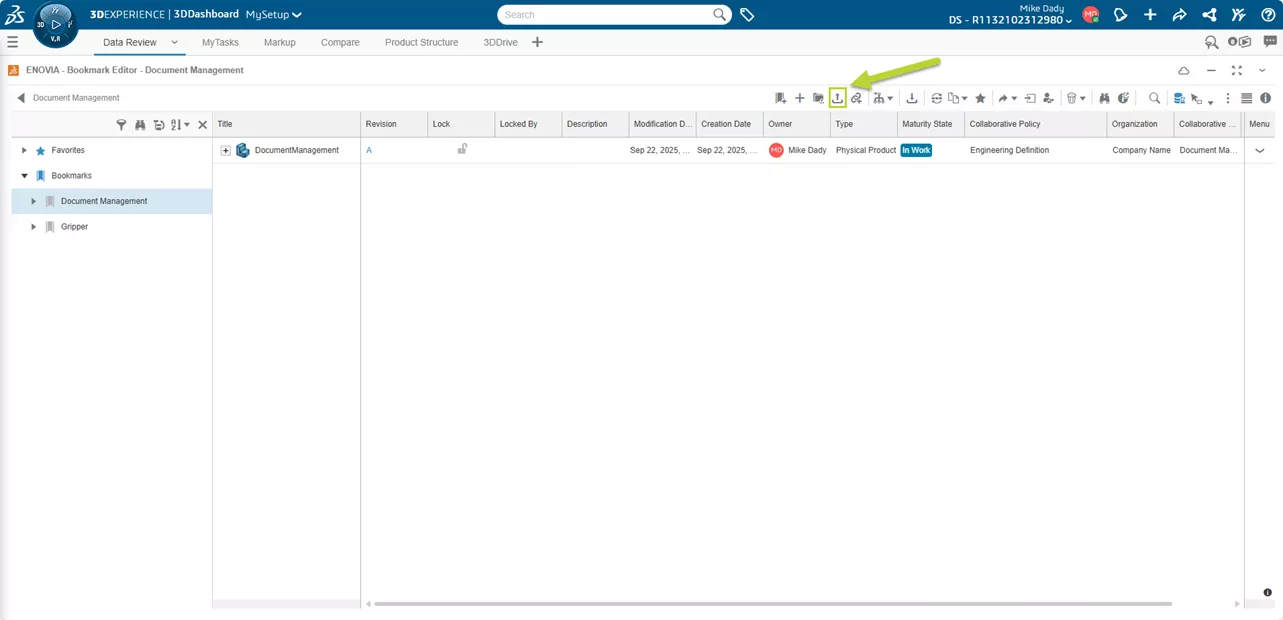The height and width of the screenshot is (620, 1283).
Task: Activate the filter funnel in the bookmarks panel
Action: pyautogui.click(x=121, y=124)
